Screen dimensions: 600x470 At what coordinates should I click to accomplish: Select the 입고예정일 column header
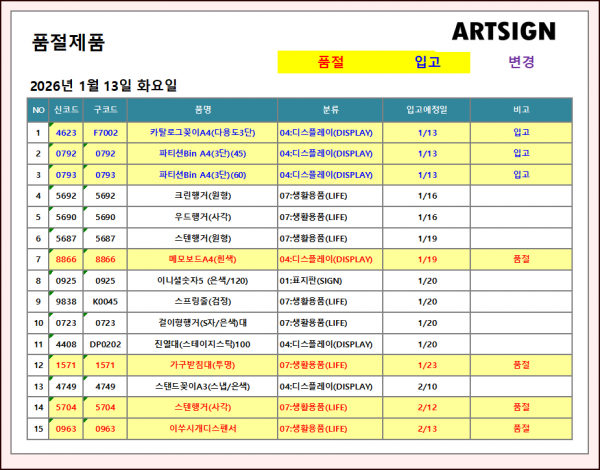pyautogui.click(x=427, y=110)
